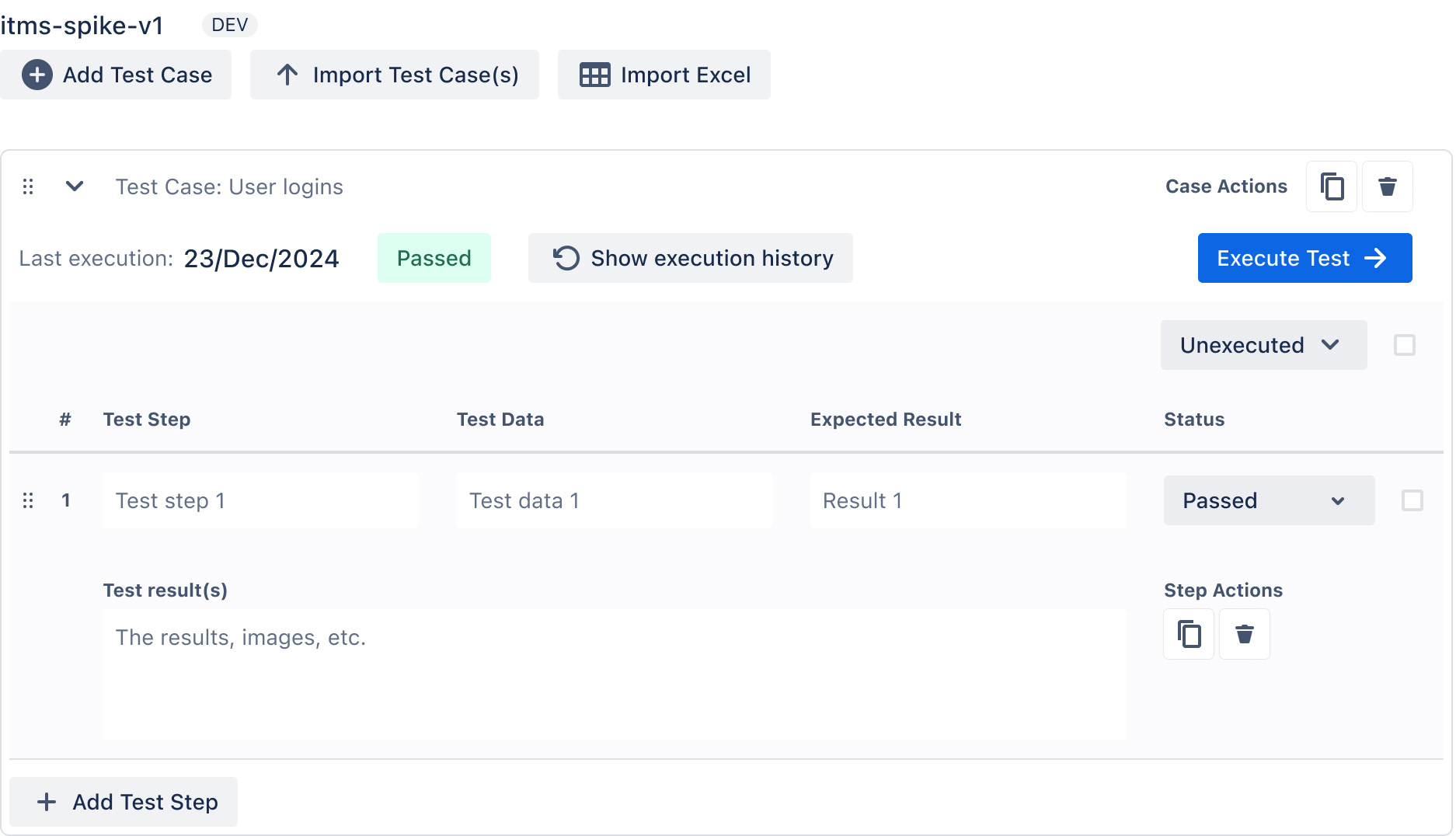The image size is (1456, 836).
Task: Click the plus icon on Add Test Case
Action: (37, 75)
